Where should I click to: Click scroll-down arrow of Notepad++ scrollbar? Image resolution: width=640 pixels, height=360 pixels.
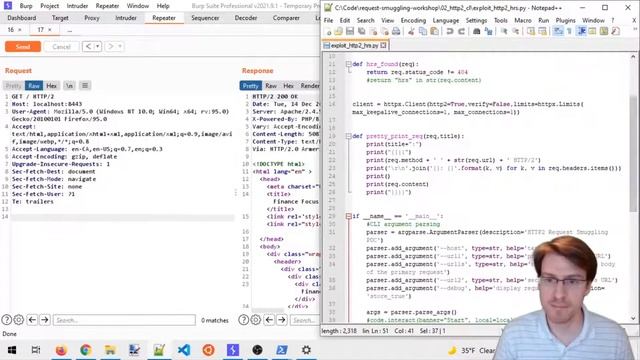633,318
